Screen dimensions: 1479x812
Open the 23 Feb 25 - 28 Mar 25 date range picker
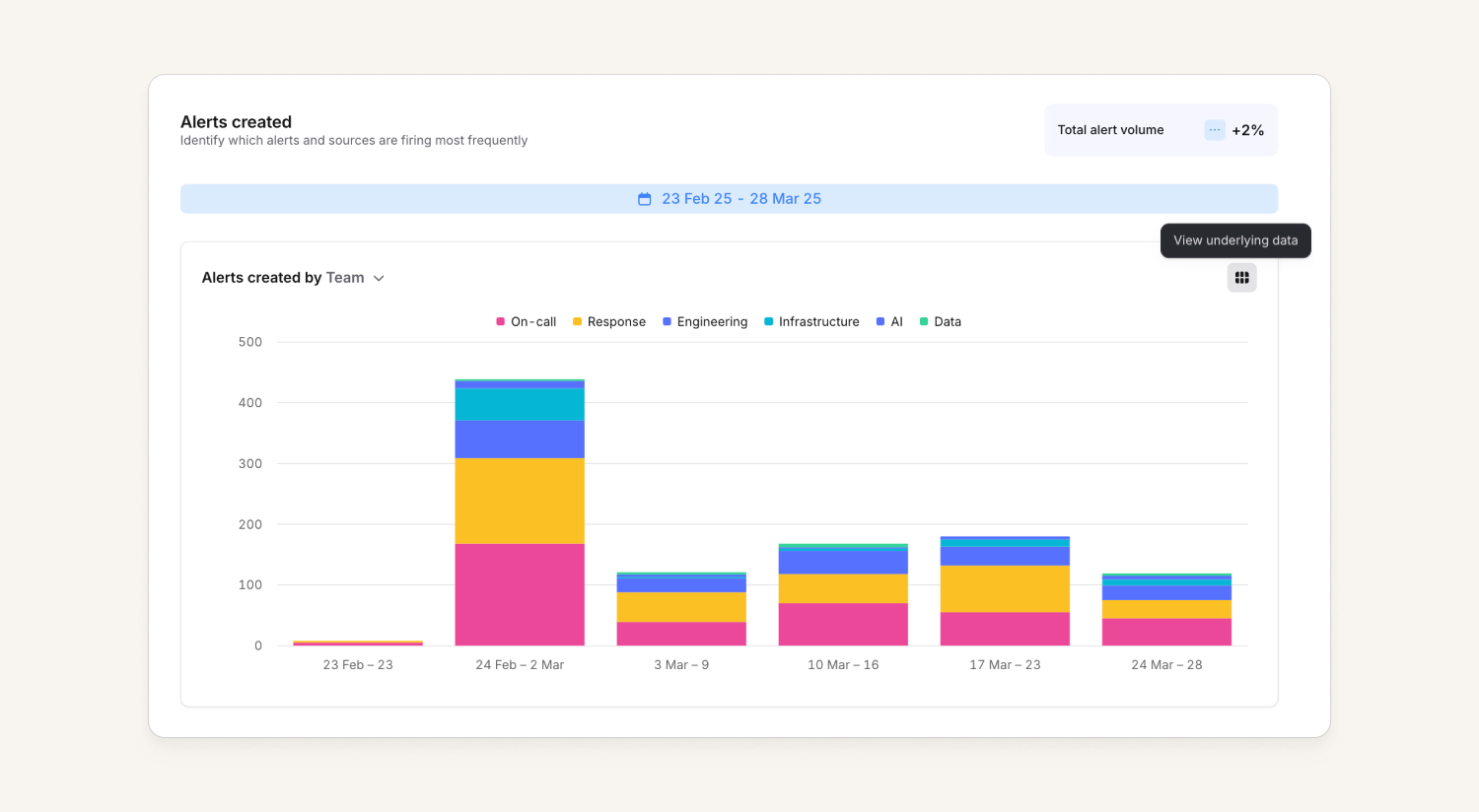click(x=729, y=199)
